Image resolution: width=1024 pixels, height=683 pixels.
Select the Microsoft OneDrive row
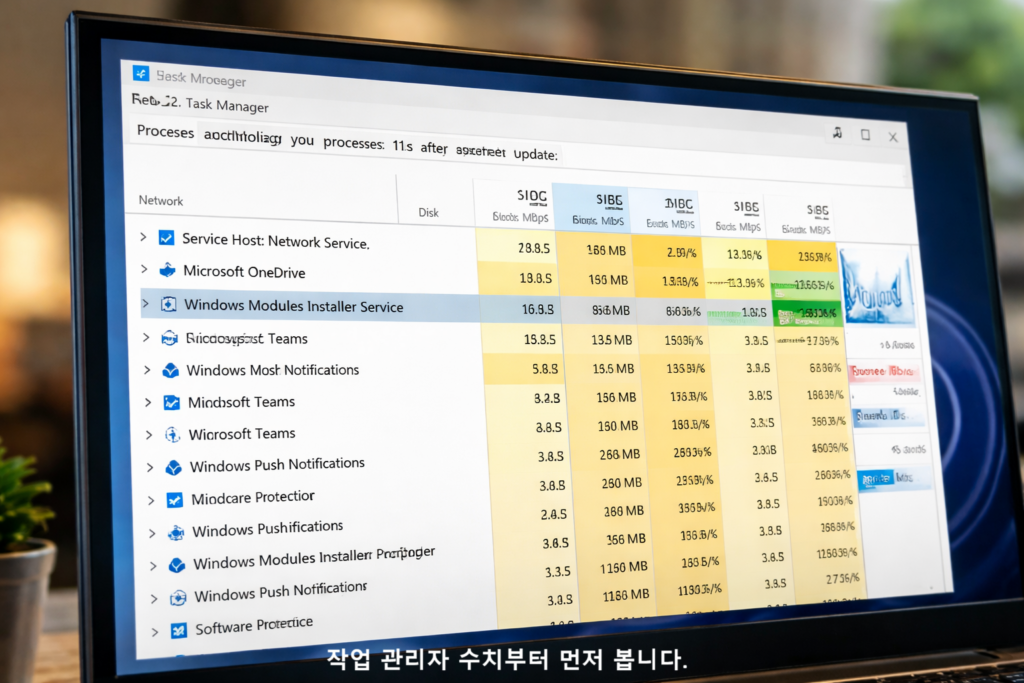[x=488, y=276]
